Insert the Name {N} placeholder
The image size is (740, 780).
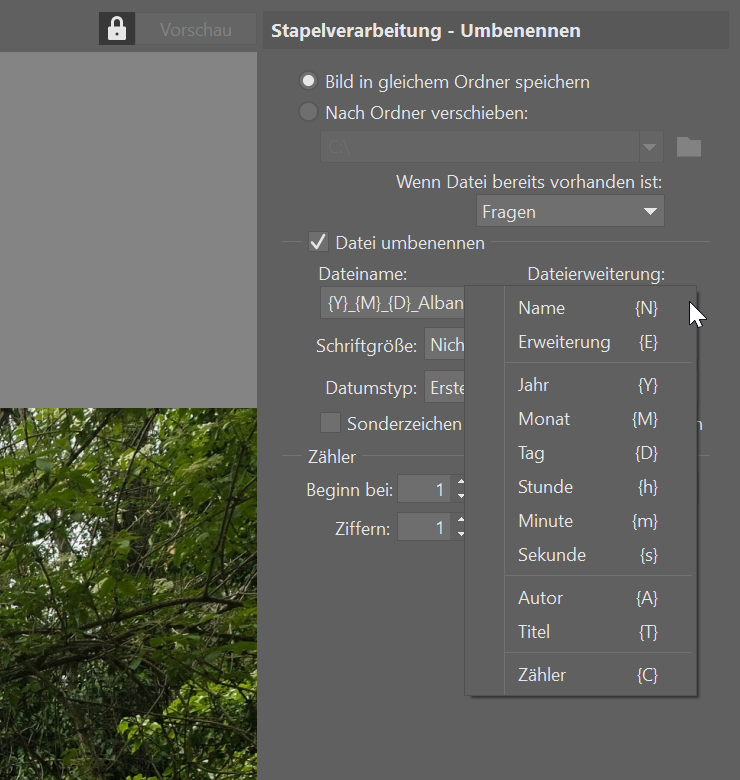click(x=587, y=308)
